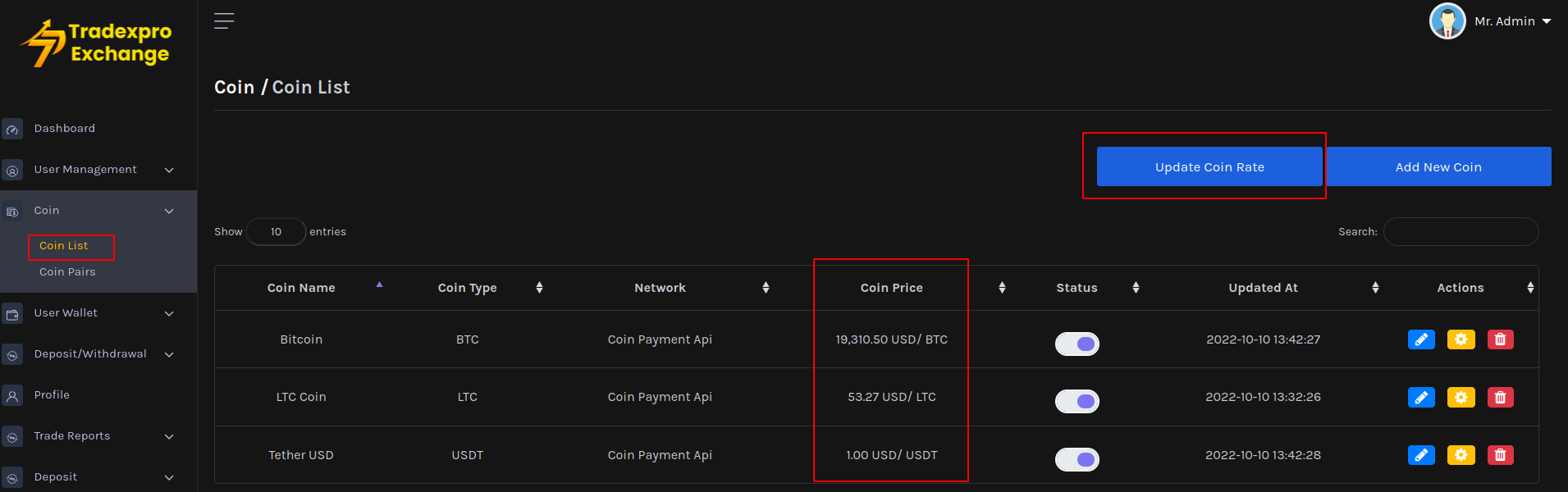Focus the Search input field
This screenshot has width=1568, height=492.
pos(1461,232)
